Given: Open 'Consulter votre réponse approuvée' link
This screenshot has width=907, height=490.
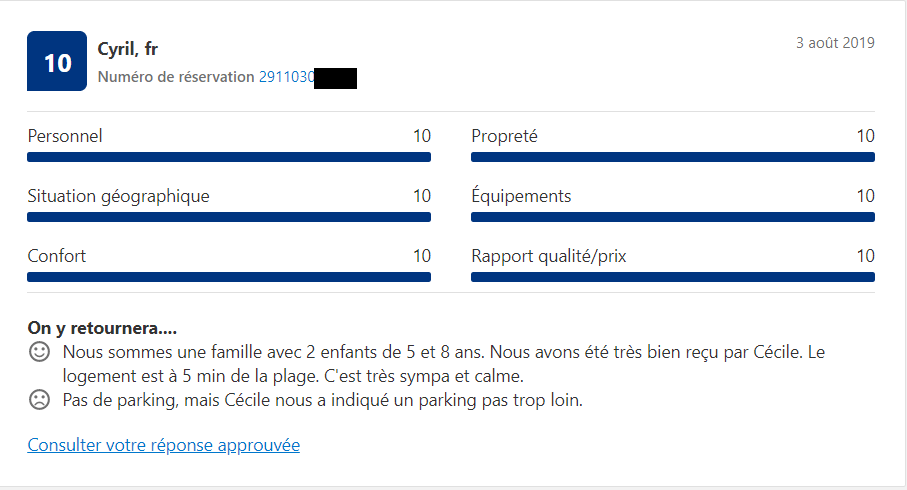Looking at the screenshot, I should (163, 445).
